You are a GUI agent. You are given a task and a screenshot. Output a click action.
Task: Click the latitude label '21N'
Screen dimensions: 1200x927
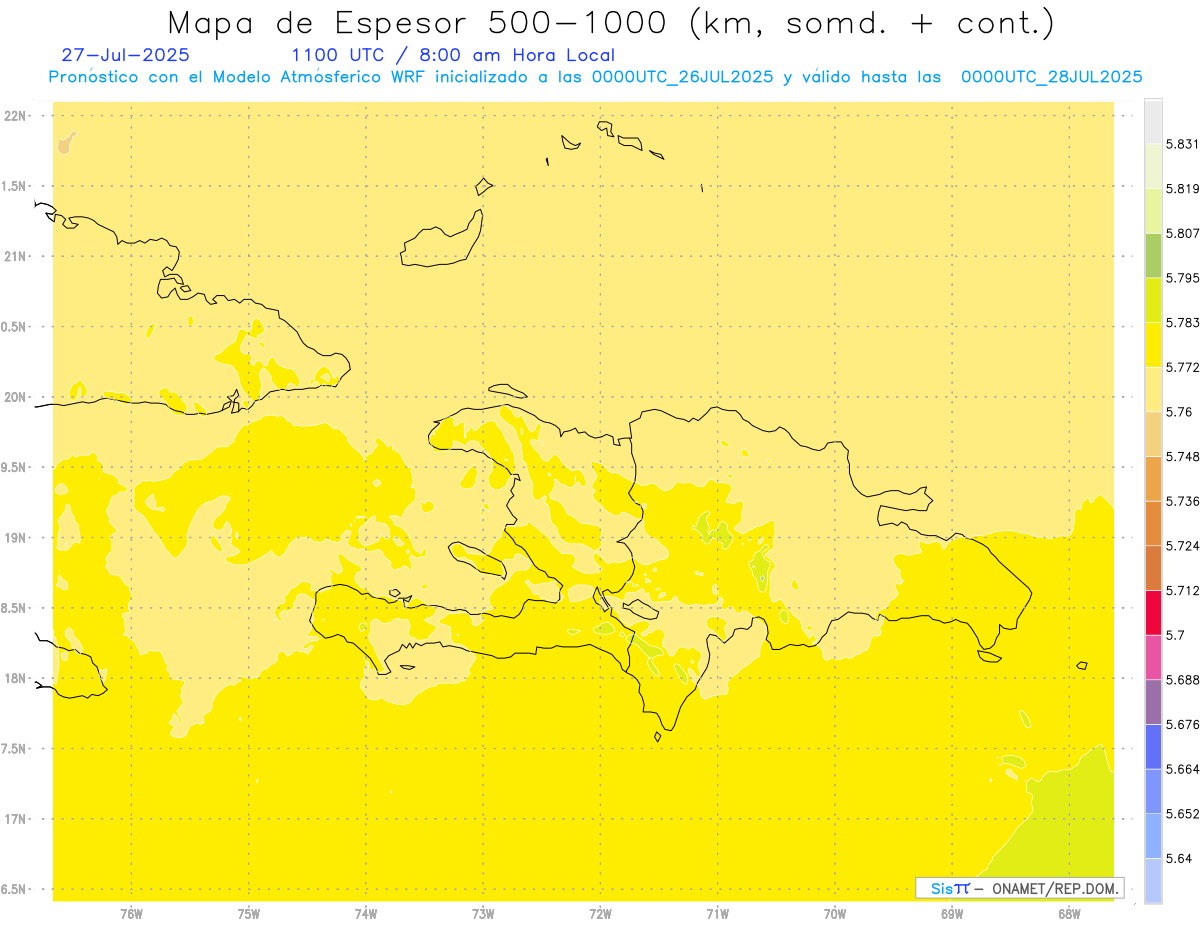pyautogui.click(x=15, y=257)
